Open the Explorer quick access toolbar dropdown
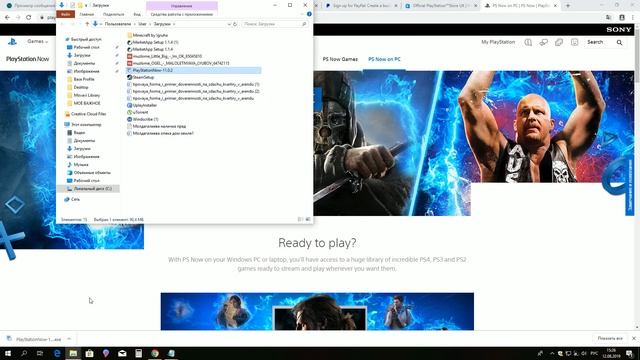Viewport: 640px width, 360px height. pos(86,5)
